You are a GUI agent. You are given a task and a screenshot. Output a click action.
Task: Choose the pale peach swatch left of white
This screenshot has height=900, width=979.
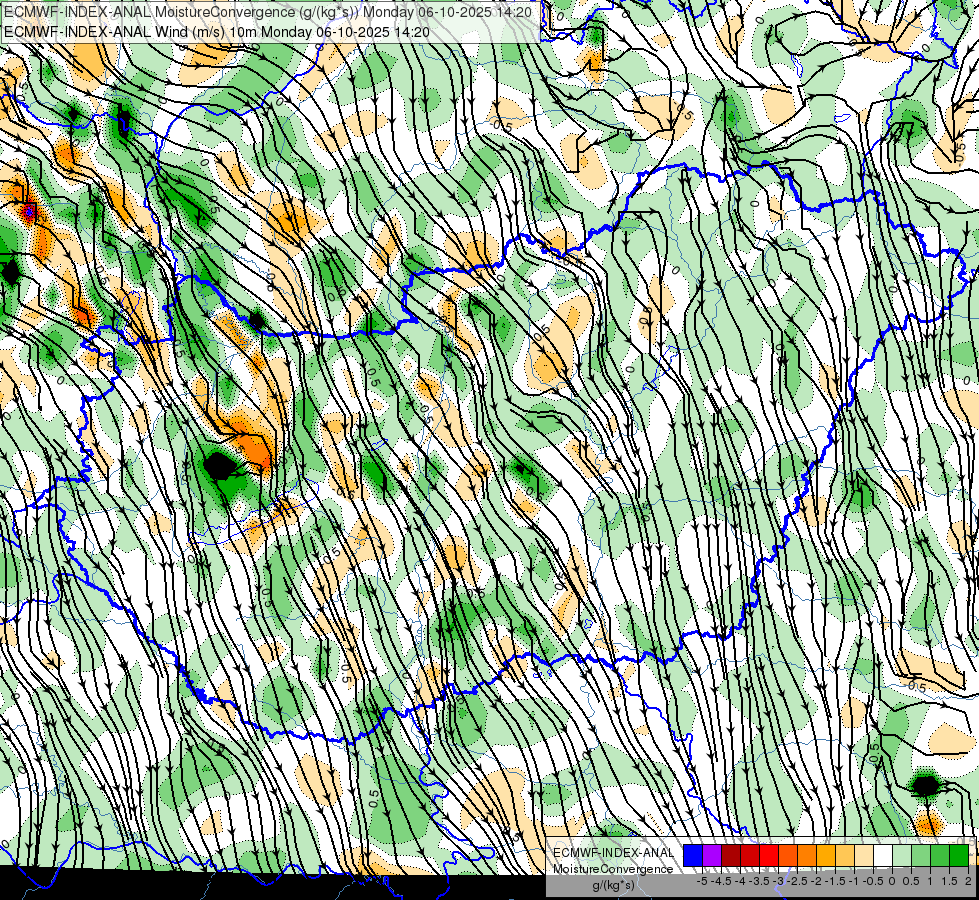(x=864, y=856)
